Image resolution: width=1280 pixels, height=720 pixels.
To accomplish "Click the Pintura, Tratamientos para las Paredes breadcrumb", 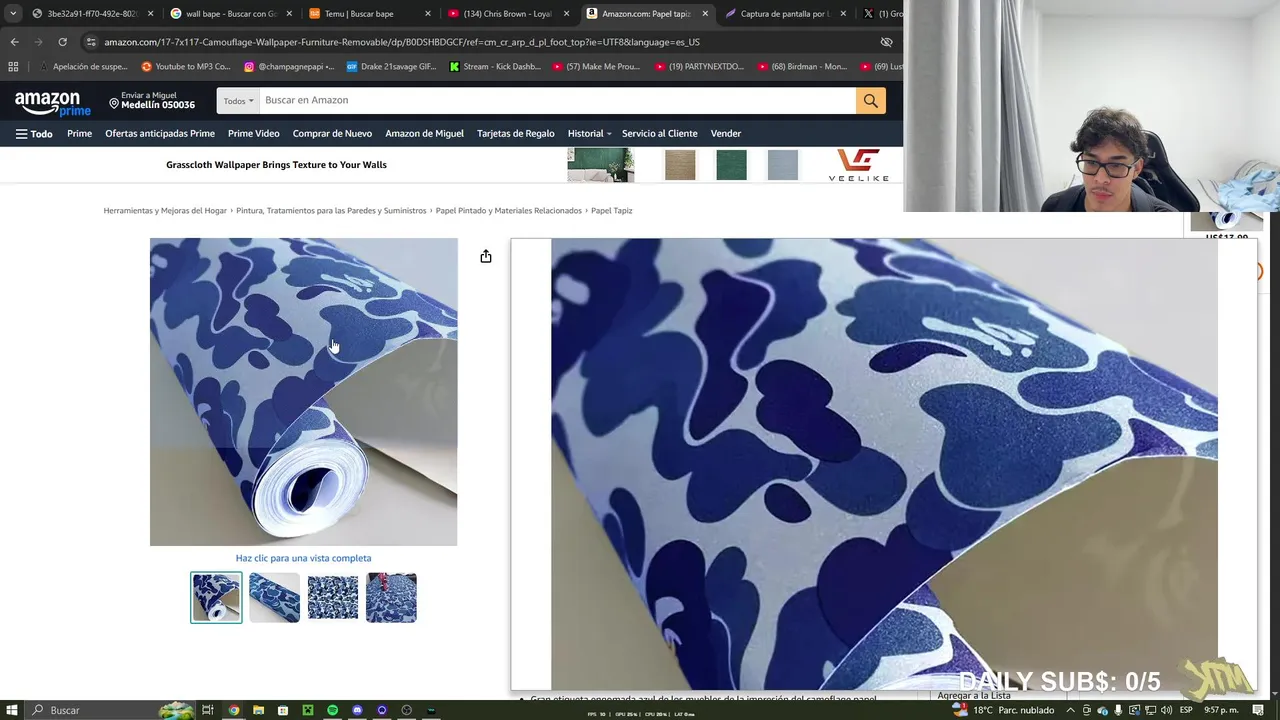I will click(x=331, y=211).
